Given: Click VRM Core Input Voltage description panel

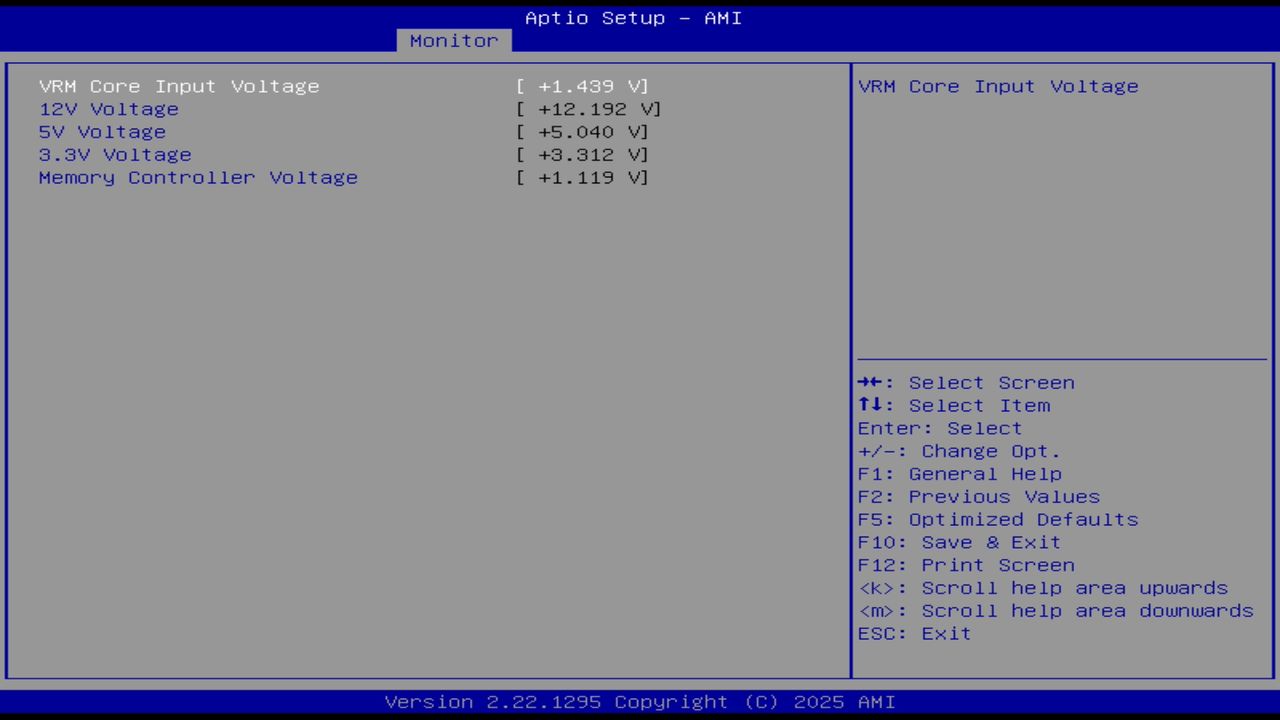Looking at the screenshot, I should pos(998,86).
